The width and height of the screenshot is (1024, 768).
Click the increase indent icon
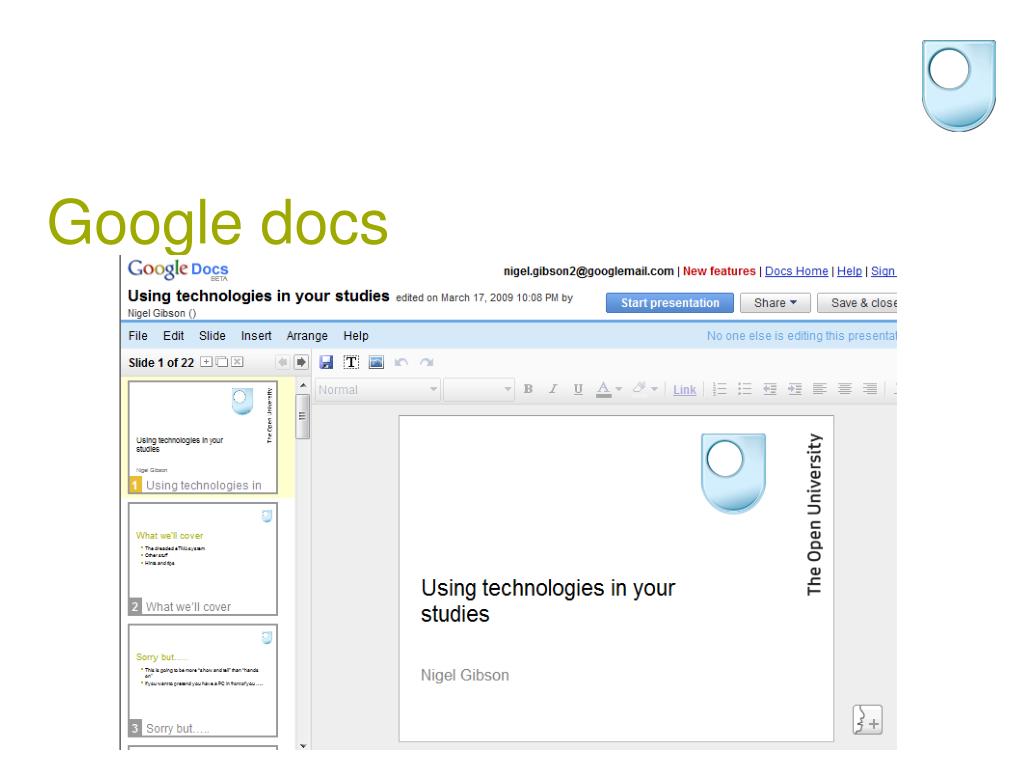(795, 389)
